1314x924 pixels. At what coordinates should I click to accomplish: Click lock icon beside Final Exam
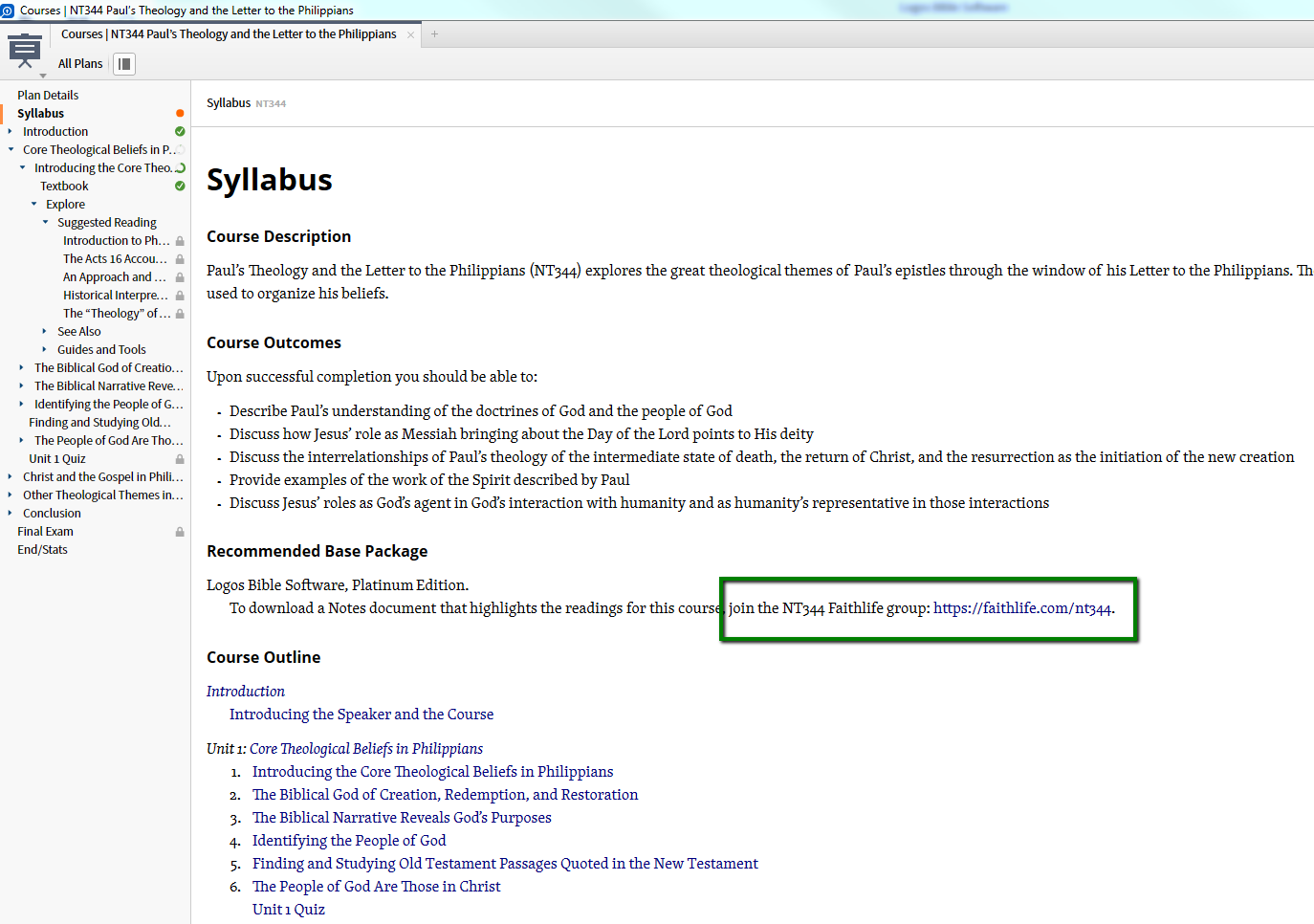pos(180,532)
